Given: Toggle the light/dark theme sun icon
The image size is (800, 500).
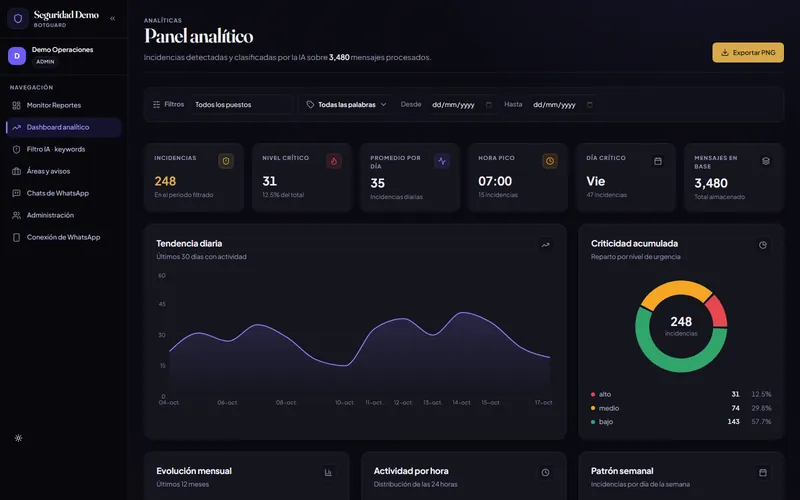Looking at the screenshot, I should pyautogui.click(x=18, y=438).
